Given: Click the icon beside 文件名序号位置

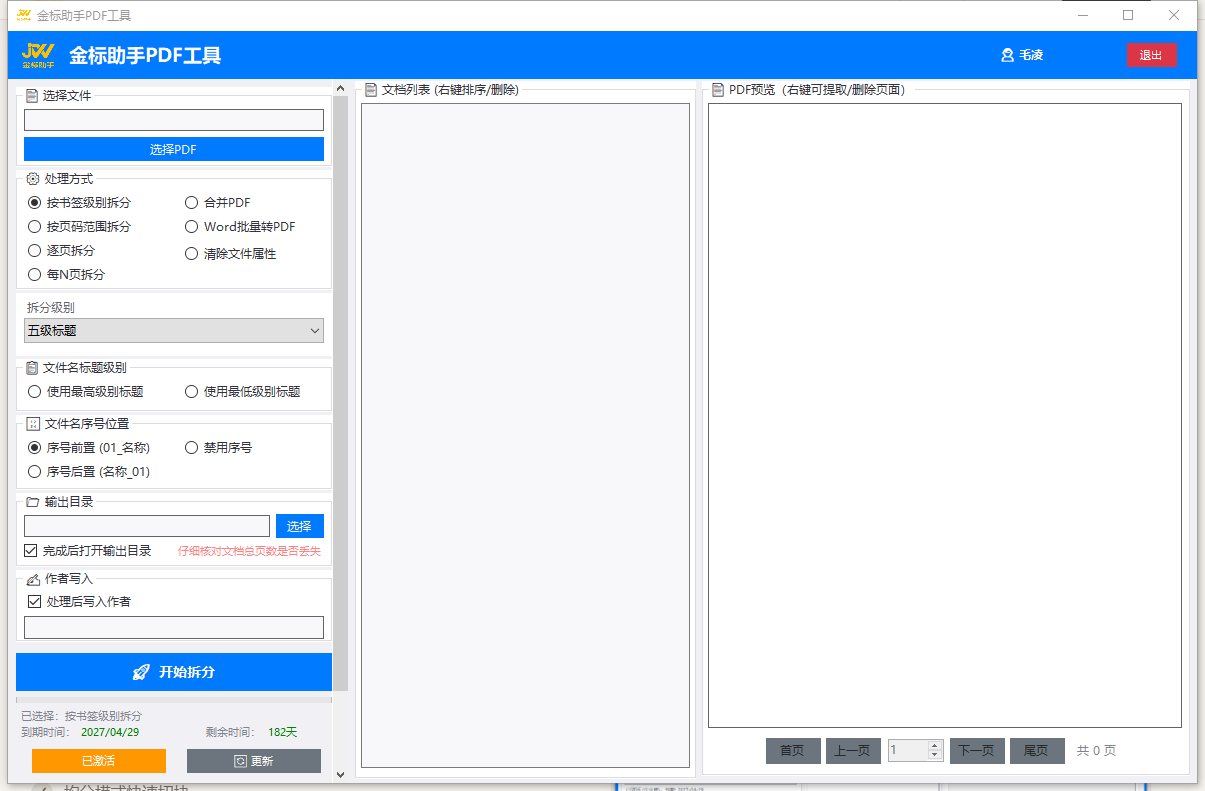Looking at the screenshot, I should tap(32, 424).
